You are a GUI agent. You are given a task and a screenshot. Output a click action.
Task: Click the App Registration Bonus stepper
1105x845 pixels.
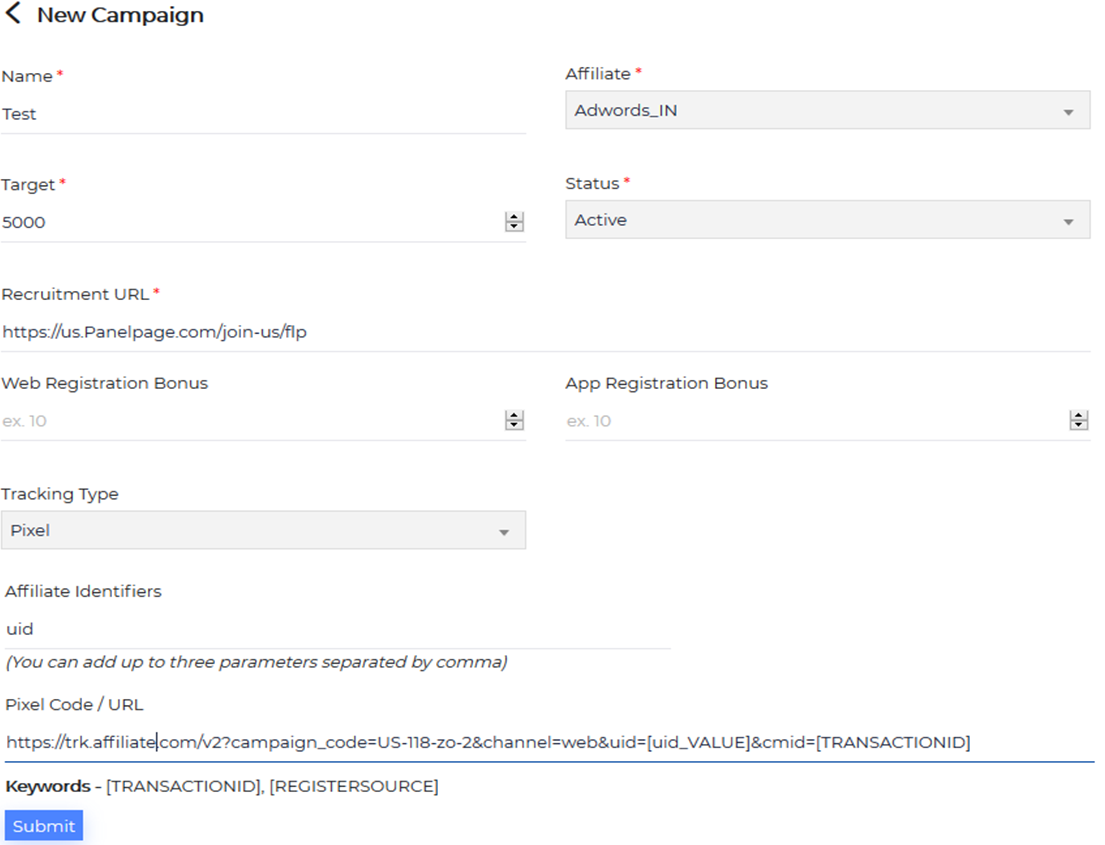pyautogui.click(x=1078, y=421)
